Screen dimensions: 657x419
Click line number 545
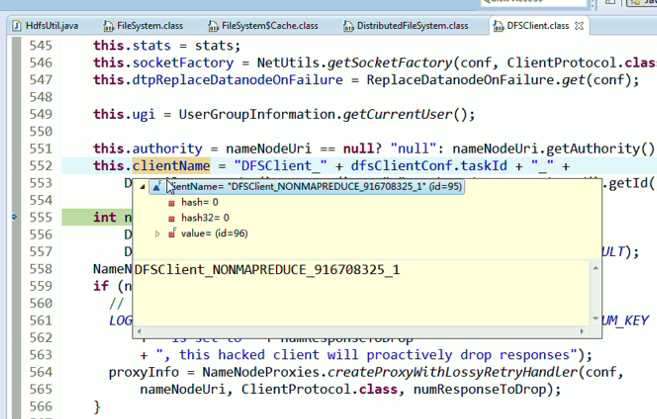(x=41, y=46)
